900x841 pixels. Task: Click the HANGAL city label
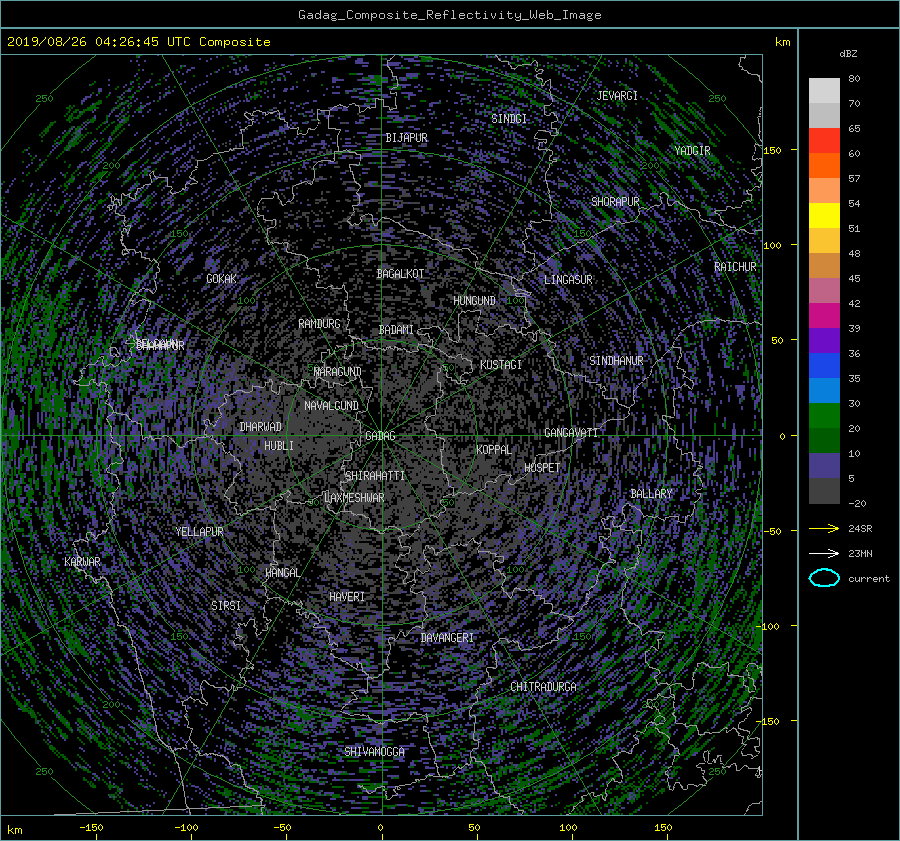click(282, 573)
